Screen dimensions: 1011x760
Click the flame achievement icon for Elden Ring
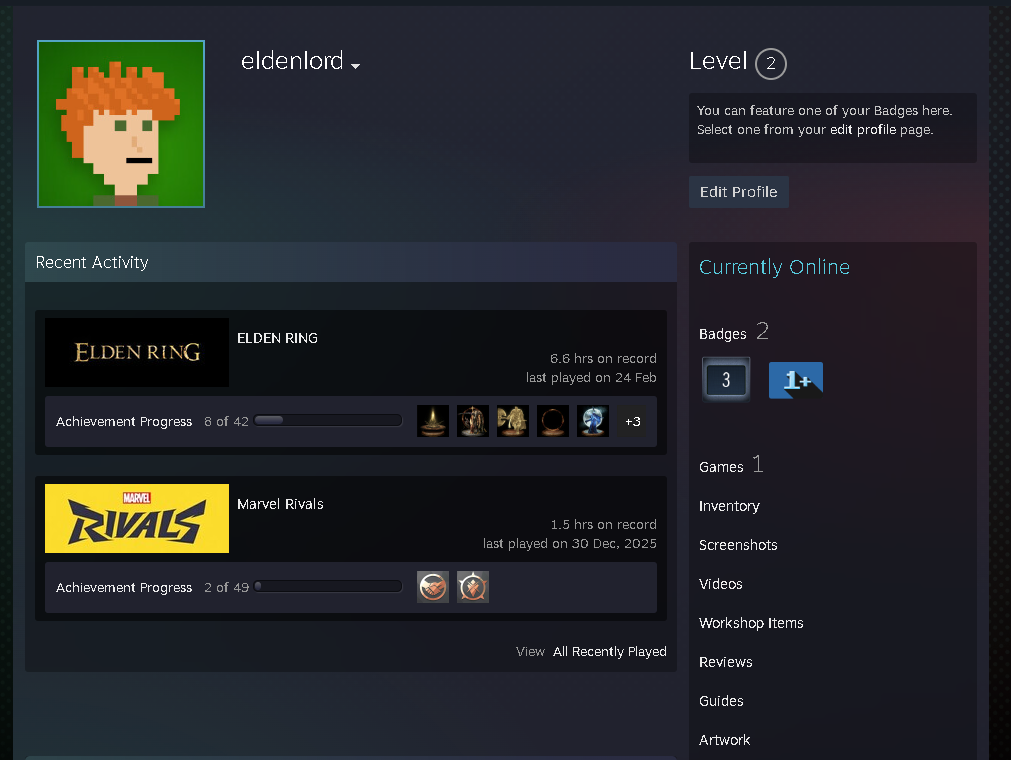pyautogui.click(x=433, y=421)
